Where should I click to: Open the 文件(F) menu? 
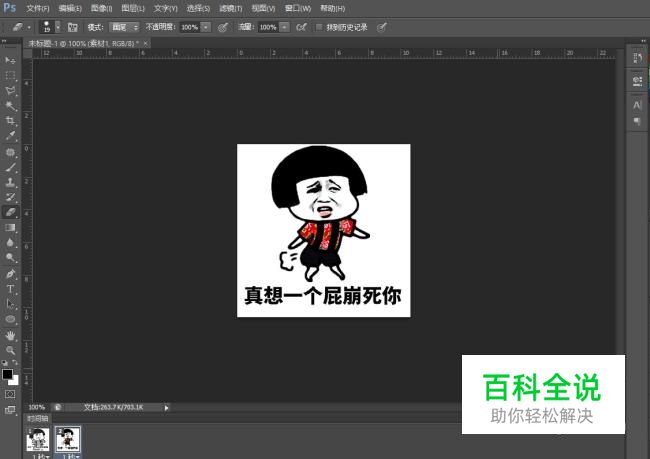38,8
